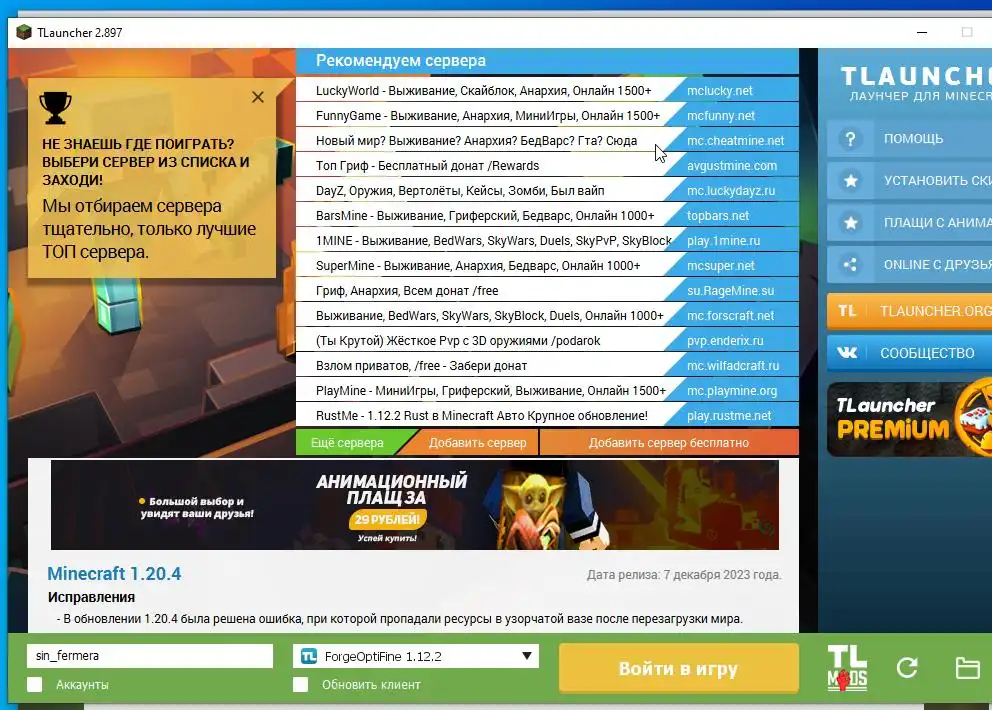This screenshot has height=710, width=992.
Task: Open the ForgeOptiFine 1.12.2 version combo box
Action: click(x=416, y=656)
